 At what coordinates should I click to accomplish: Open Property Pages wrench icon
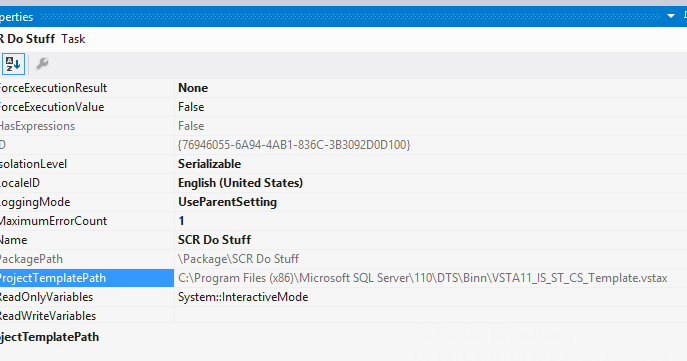[42, 64]
